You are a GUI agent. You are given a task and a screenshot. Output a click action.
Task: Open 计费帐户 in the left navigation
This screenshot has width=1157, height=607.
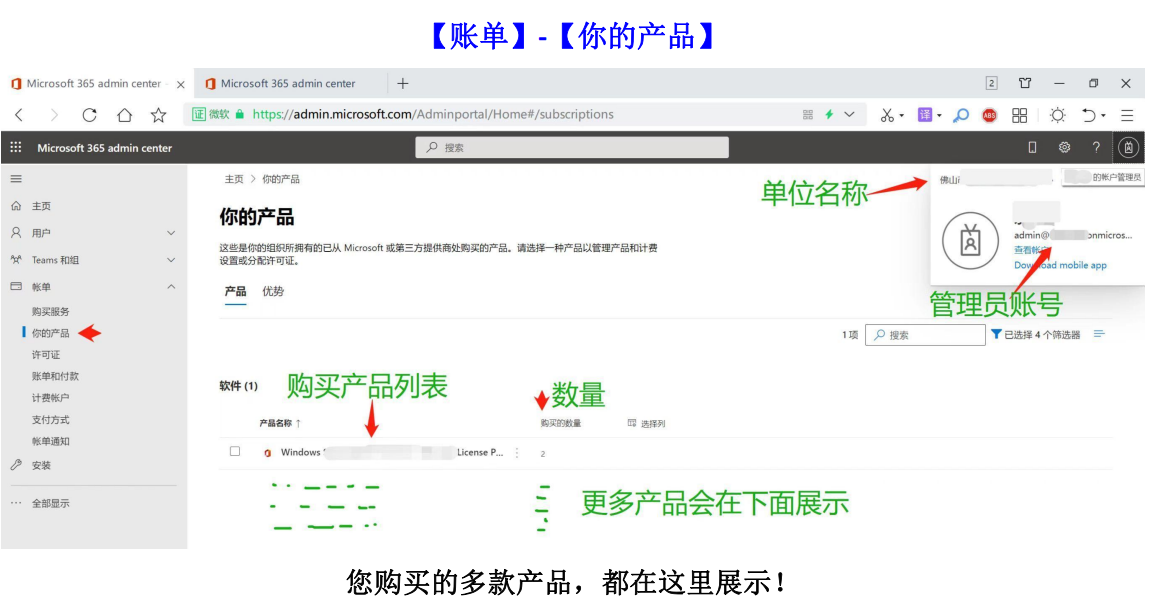[x=51, y=398]
